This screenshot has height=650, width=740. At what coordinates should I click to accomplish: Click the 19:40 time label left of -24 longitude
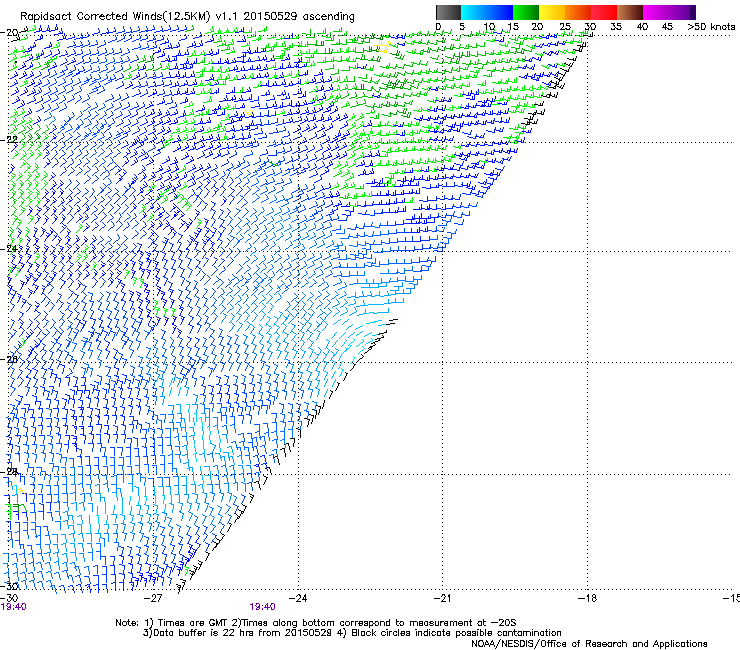tap(262, 607)
